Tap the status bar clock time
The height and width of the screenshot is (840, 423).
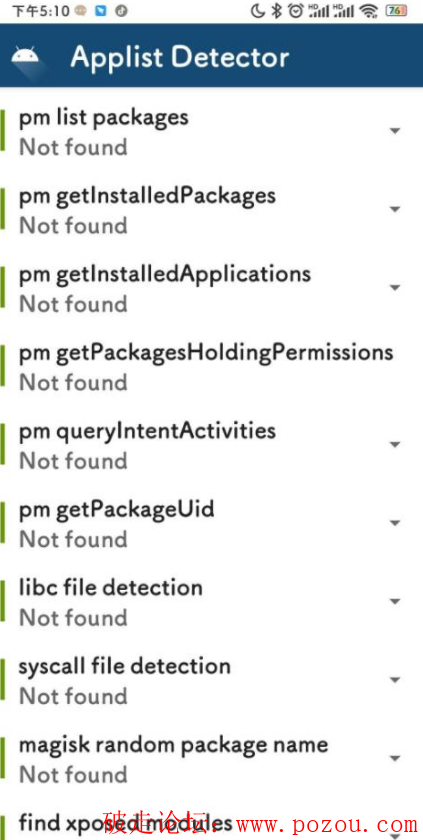point(42,11)
